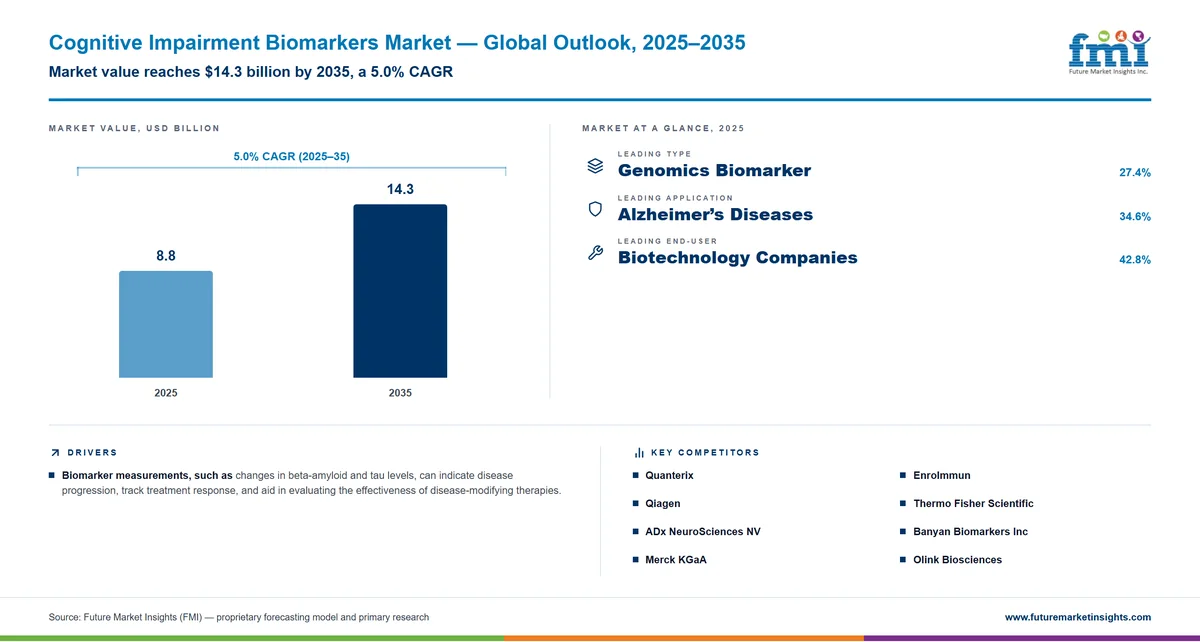Click the Alzheimer's Diseases text
The height and width of the screenshot is (642, 1200).
pyautogui.click(x=715, y=215)
